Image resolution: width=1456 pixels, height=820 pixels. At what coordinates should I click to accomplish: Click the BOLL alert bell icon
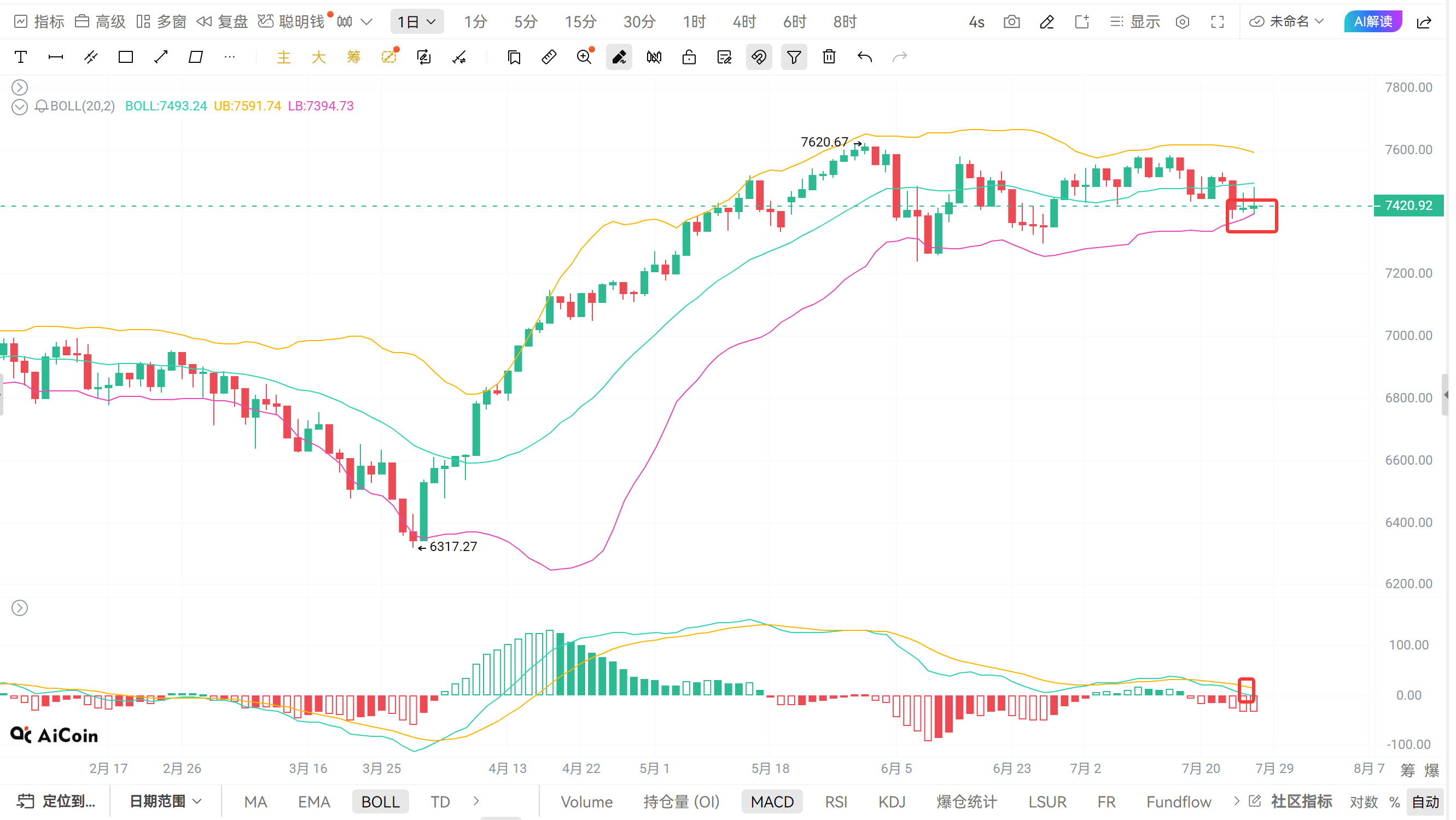pos(41,106)
